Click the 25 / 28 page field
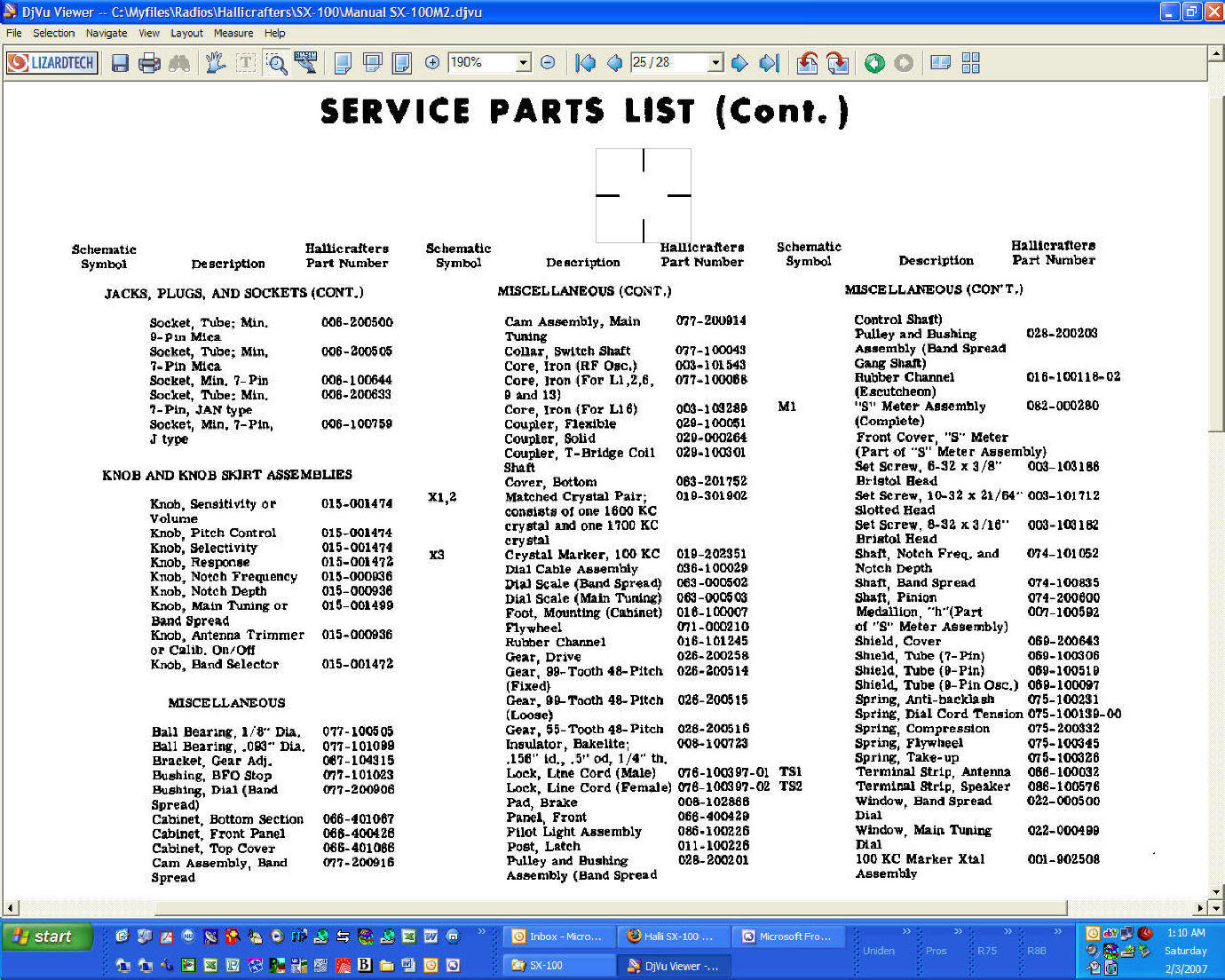 669,62
